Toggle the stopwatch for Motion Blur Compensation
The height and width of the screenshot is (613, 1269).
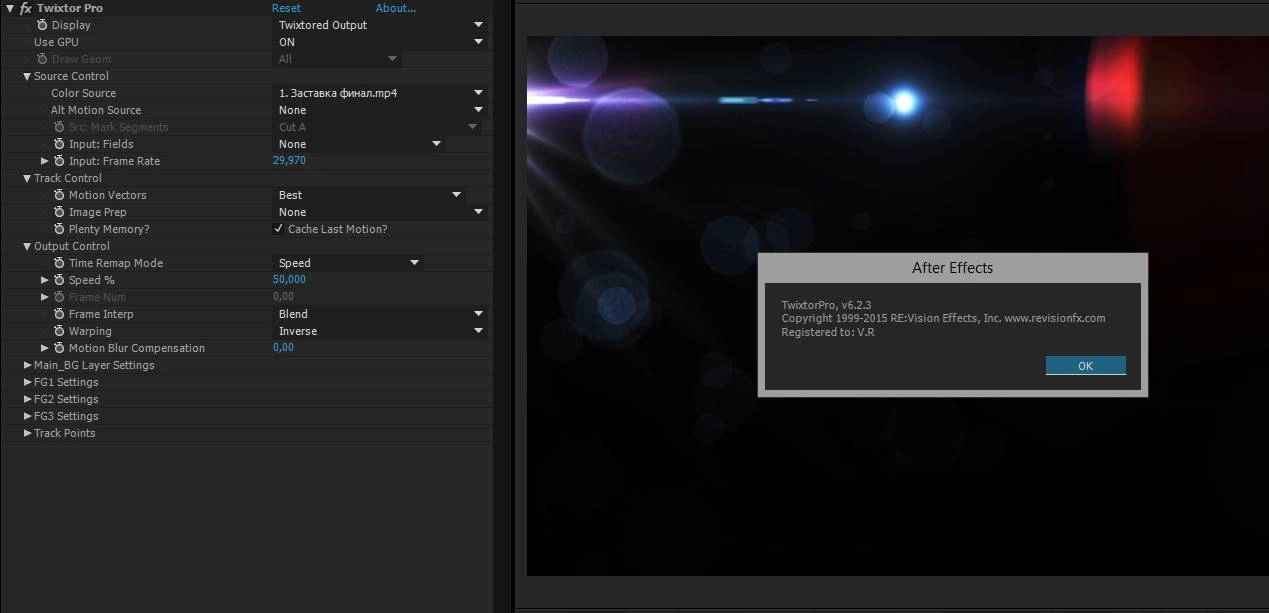(x=59, y=348)
